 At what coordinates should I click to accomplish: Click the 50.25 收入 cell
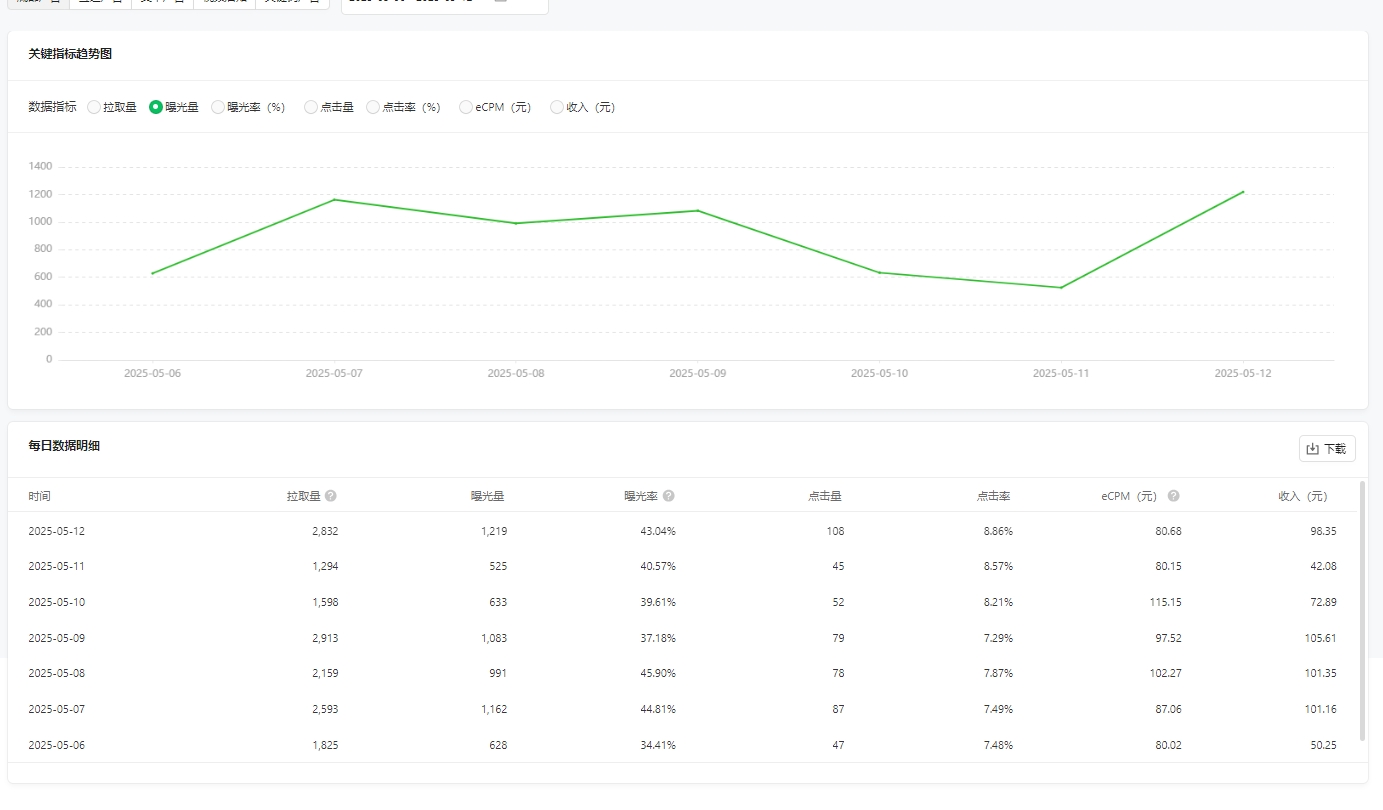click(1321, 745)
